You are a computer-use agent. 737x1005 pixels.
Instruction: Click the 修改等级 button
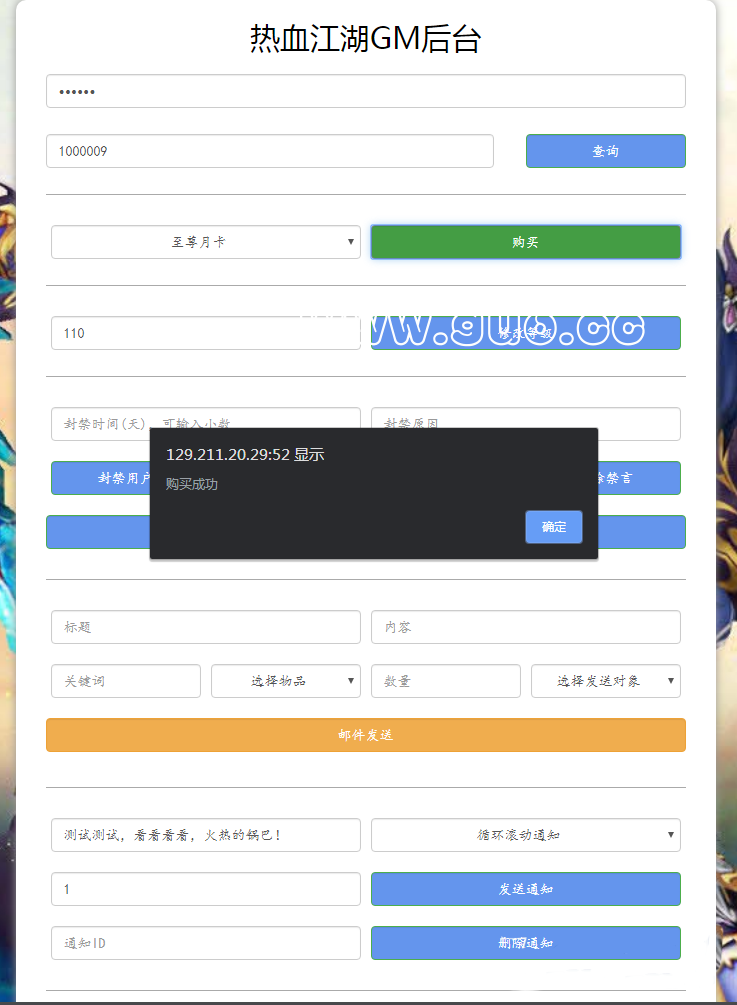click(526, 333)
